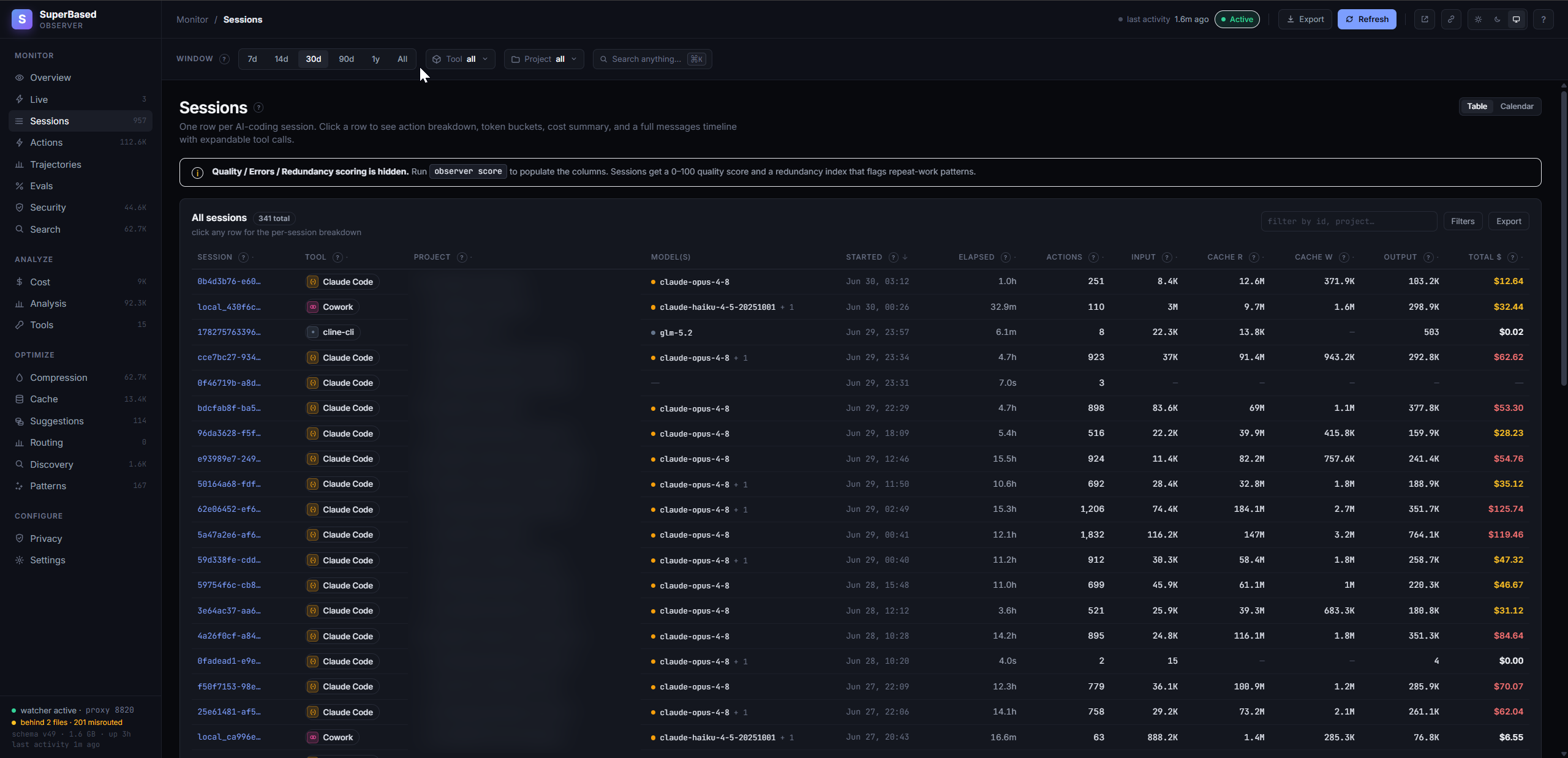Click Export in All sessions panel
Viewport: 1568px width, 758px height.
click(x=1509, y=222)
